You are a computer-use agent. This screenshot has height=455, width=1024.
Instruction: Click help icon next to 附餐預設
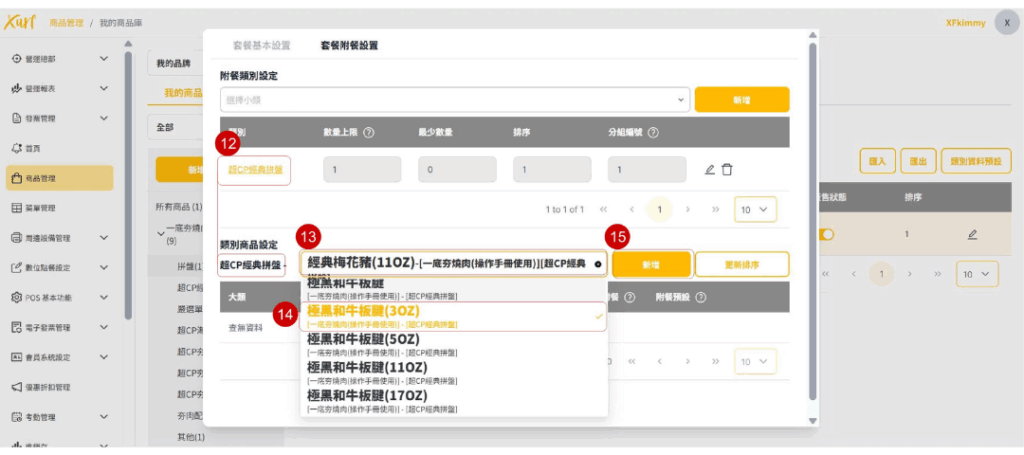click(x=701, y=297)
